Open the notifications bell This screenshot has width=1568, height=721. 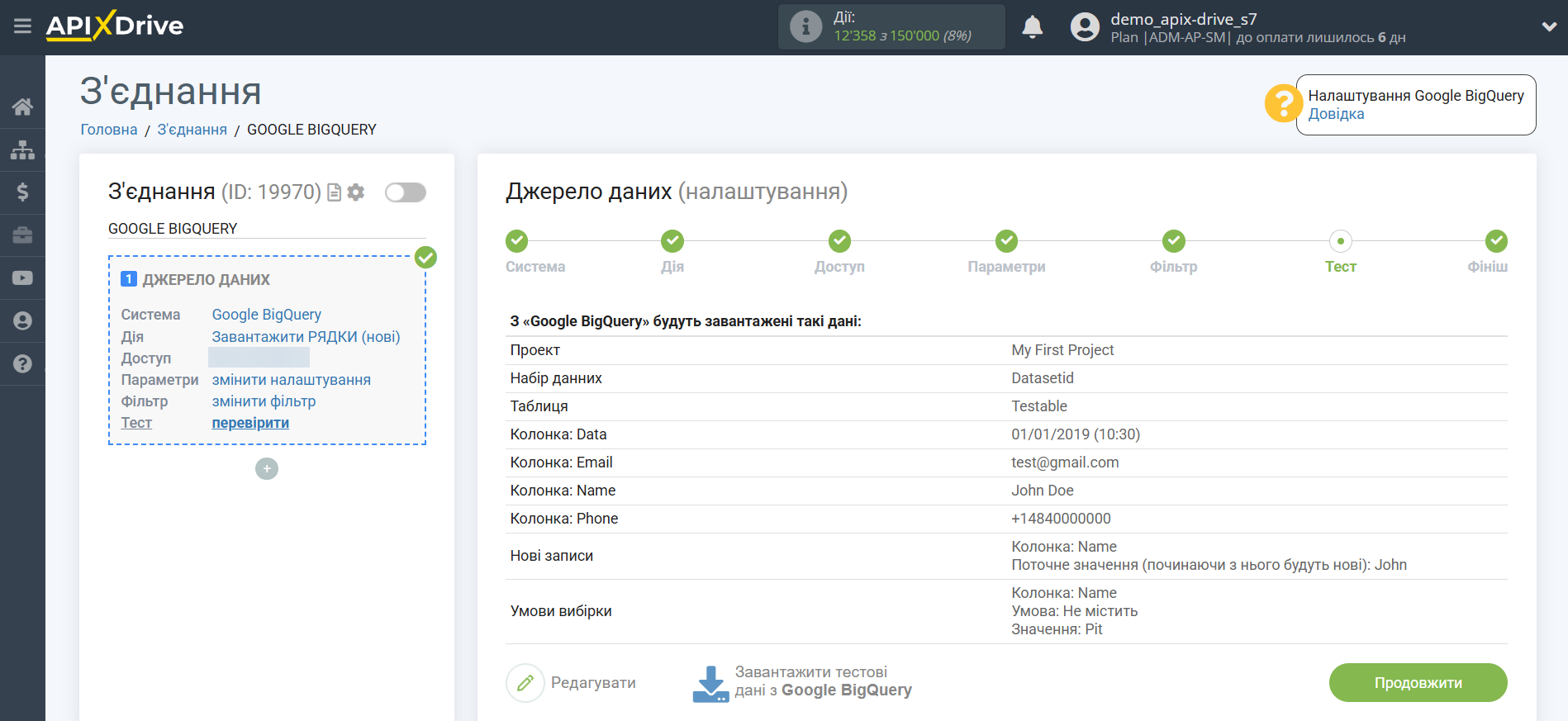tap(1032, 27)
